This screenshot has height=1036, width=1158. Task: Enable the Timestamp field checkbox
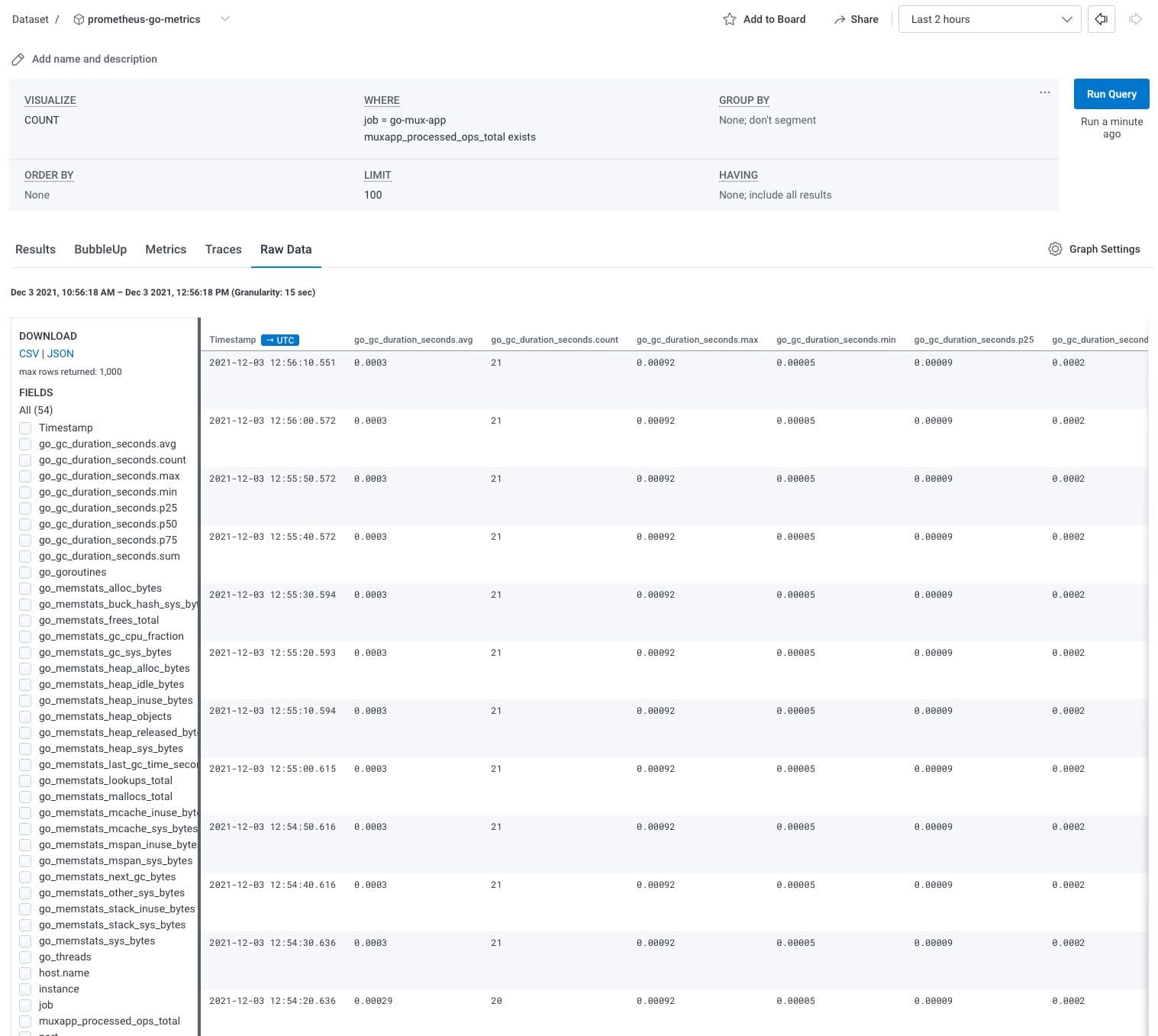[26, 428]
